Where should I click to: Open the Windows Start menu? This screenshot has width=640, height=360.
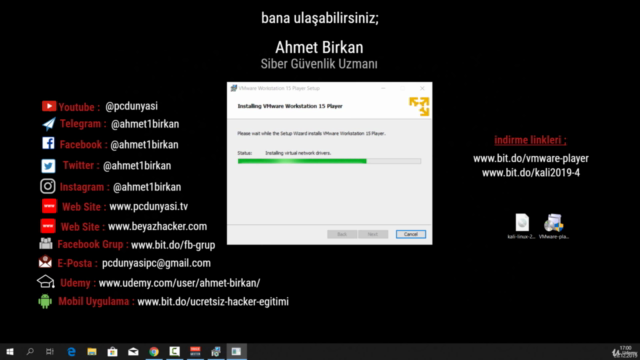pyautogui.click(x=10, y=351)
